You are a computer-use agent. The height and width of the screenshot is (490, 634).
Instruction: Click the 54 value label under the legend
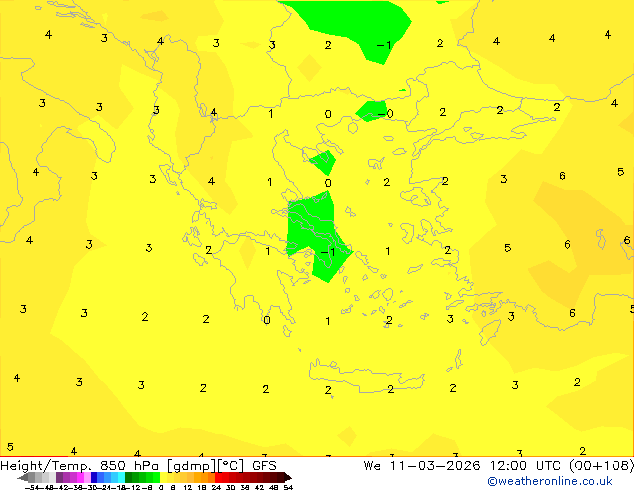click(288, 487)
